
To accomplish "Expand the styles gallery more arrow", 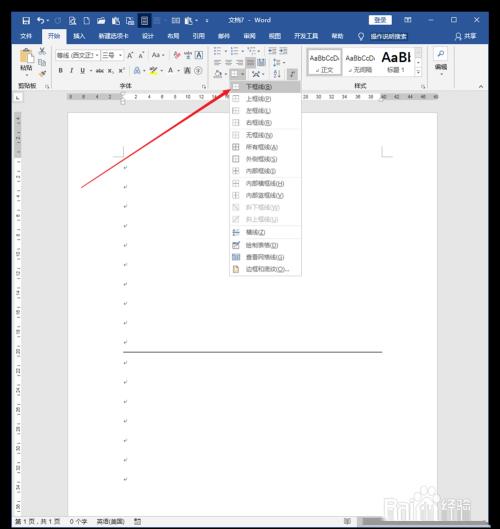I will tap(418, 72).
